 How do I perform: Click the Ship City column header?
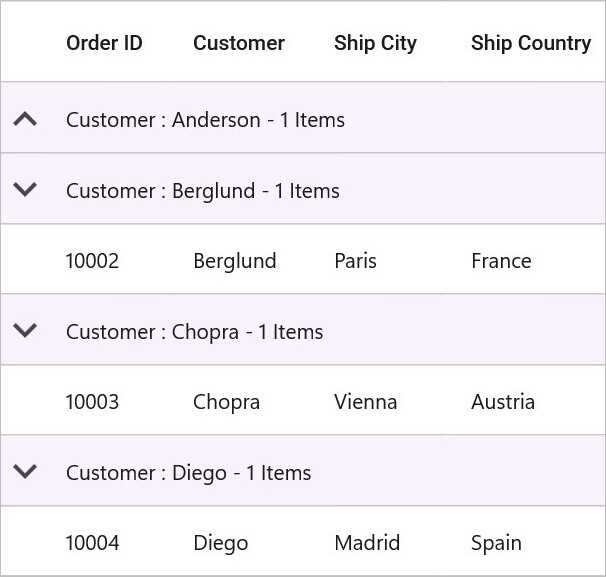click(375, 43)
